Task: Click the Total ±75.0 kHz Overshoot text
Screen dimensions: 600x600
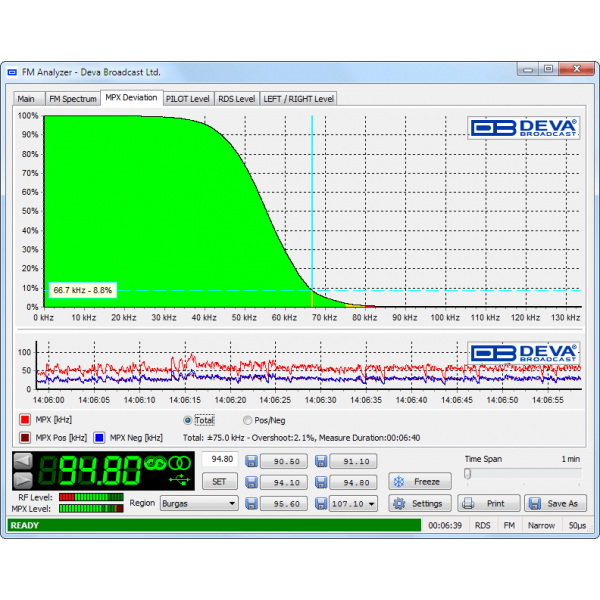Action: [x=301, y=438]
